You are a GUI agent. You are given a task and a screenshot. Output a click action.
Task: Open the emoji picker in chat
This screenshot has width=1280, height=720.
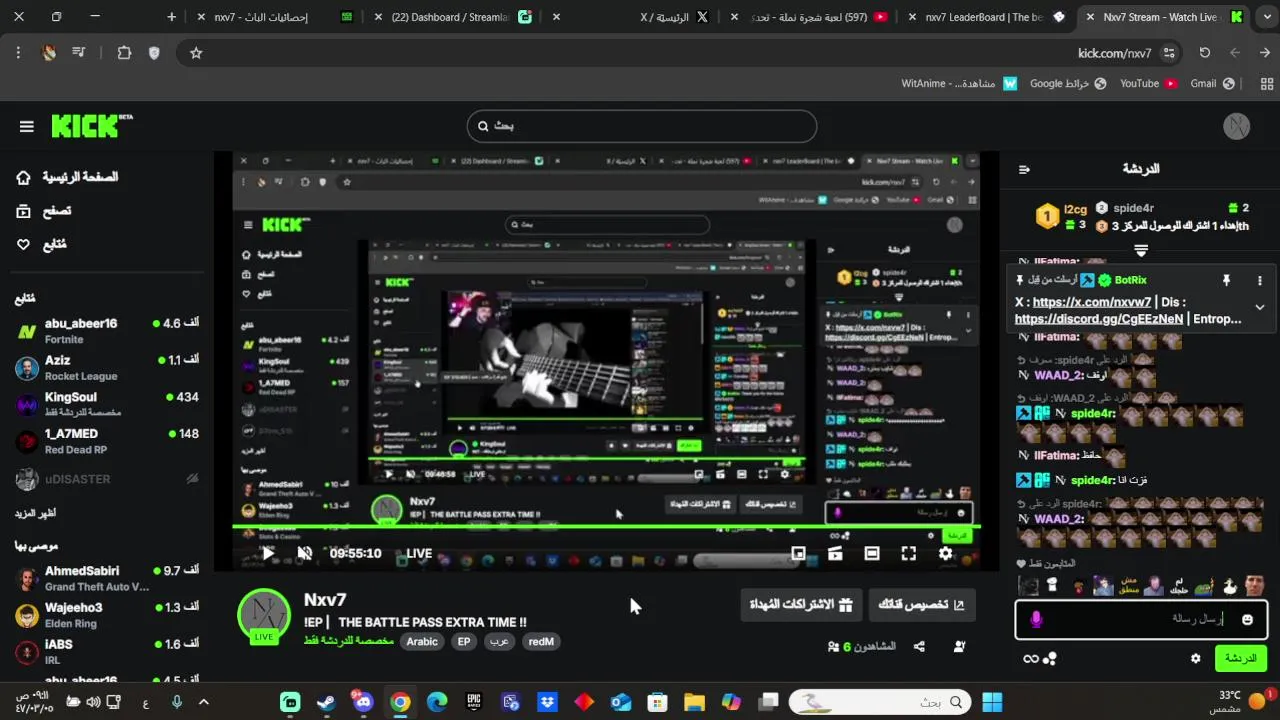pos(1247,620)
